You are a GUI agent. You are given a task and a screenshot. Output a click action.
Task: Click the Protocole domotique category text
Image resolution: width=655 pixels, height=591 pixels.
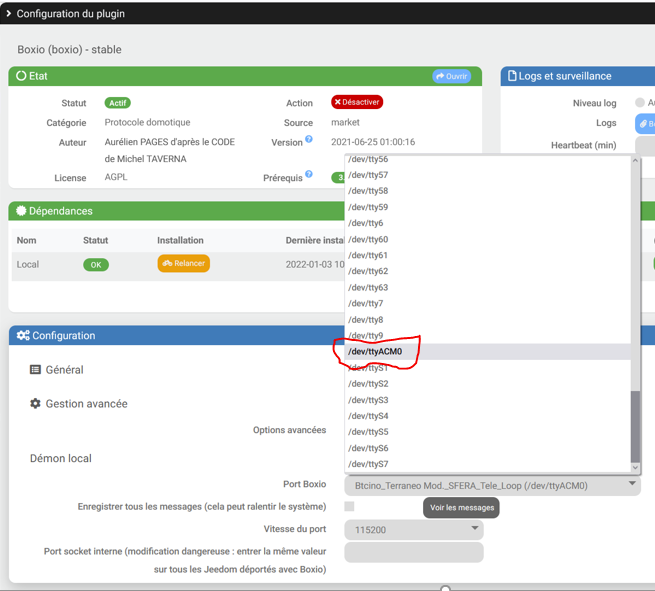pyautogui.click(x=147, y=122)
